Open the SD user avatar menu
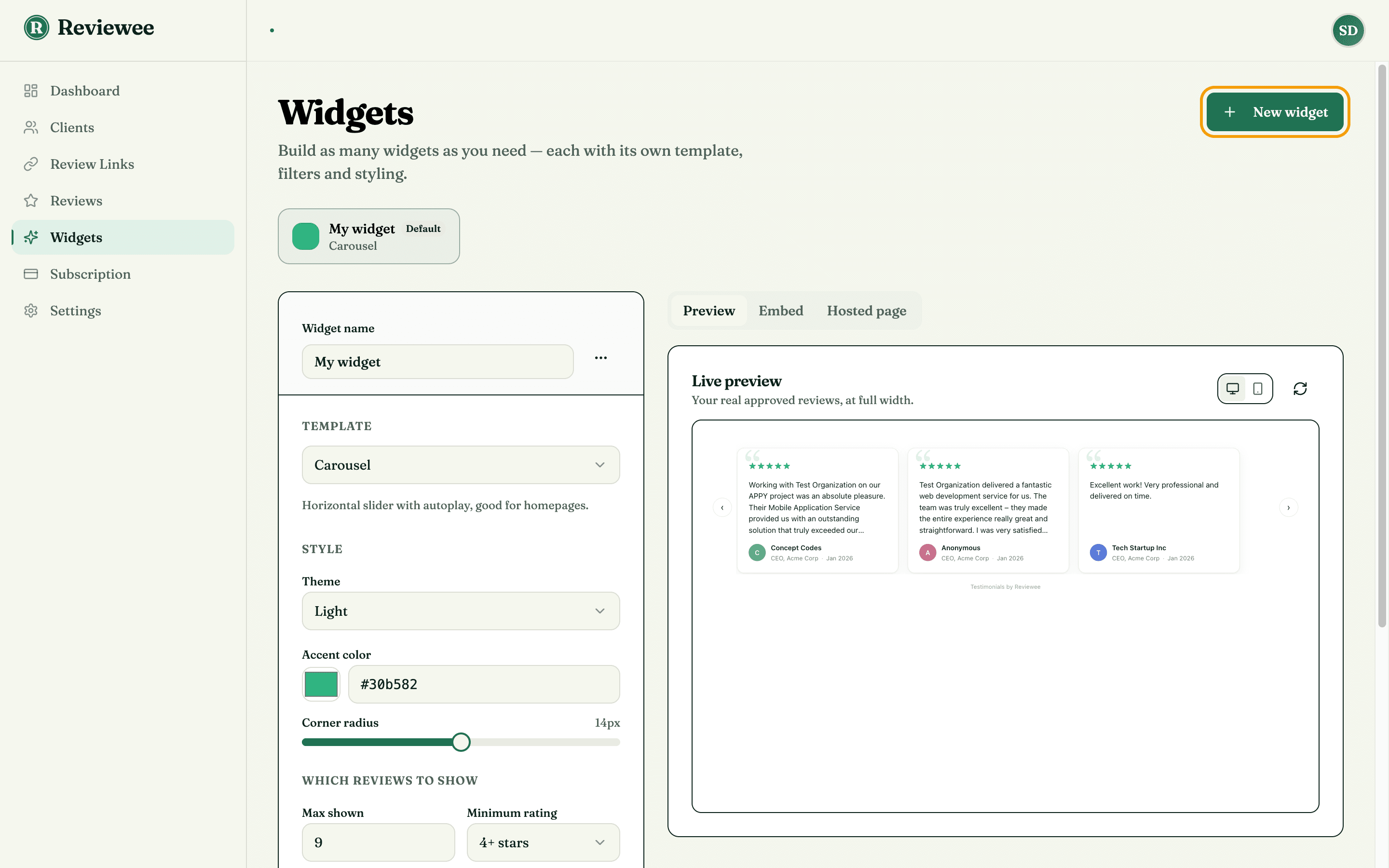1389x868 pixels. [x=1348, y=30]
